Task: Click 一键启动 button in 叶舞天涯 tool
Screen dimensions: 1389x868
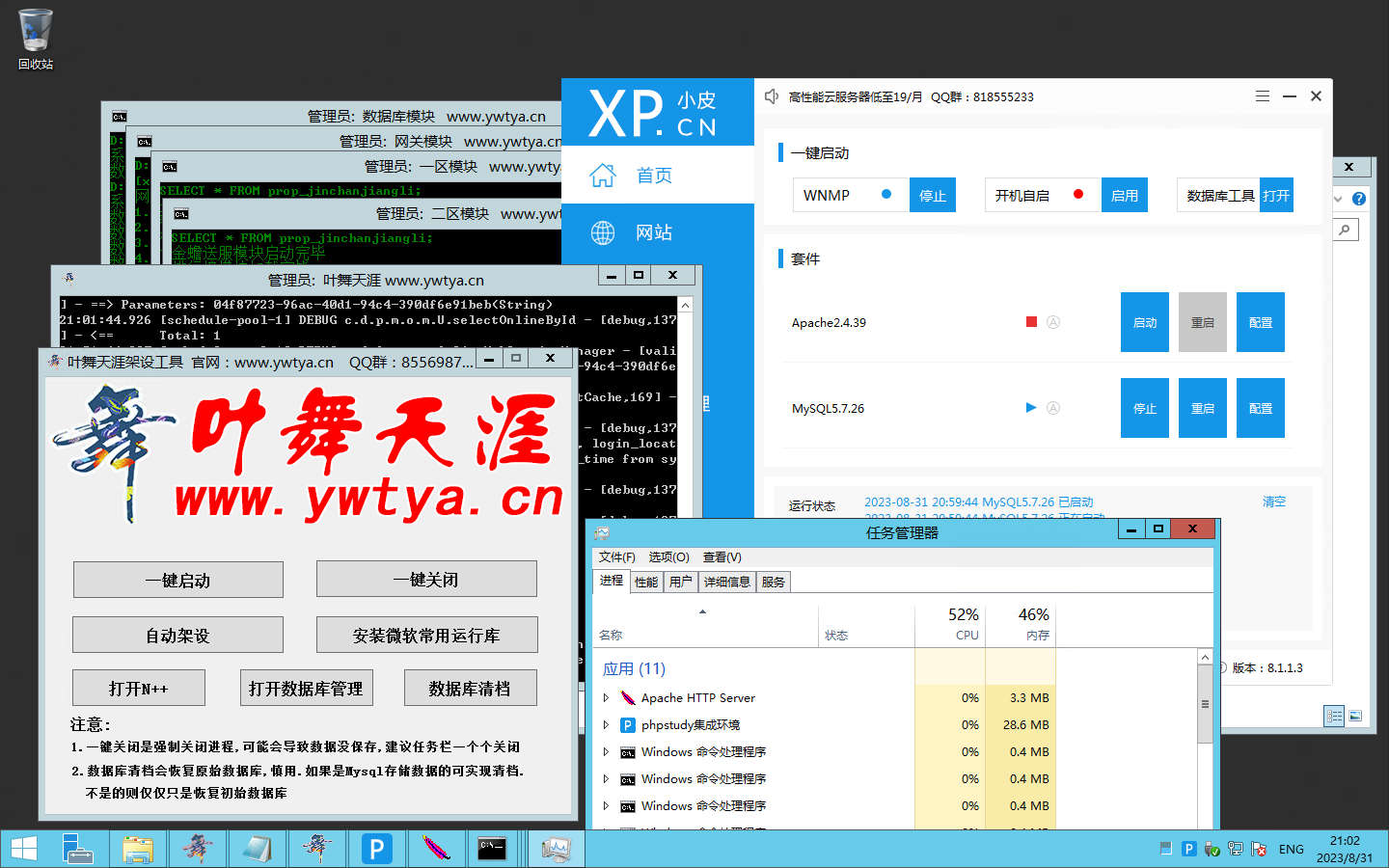Action: coord(178,580)
